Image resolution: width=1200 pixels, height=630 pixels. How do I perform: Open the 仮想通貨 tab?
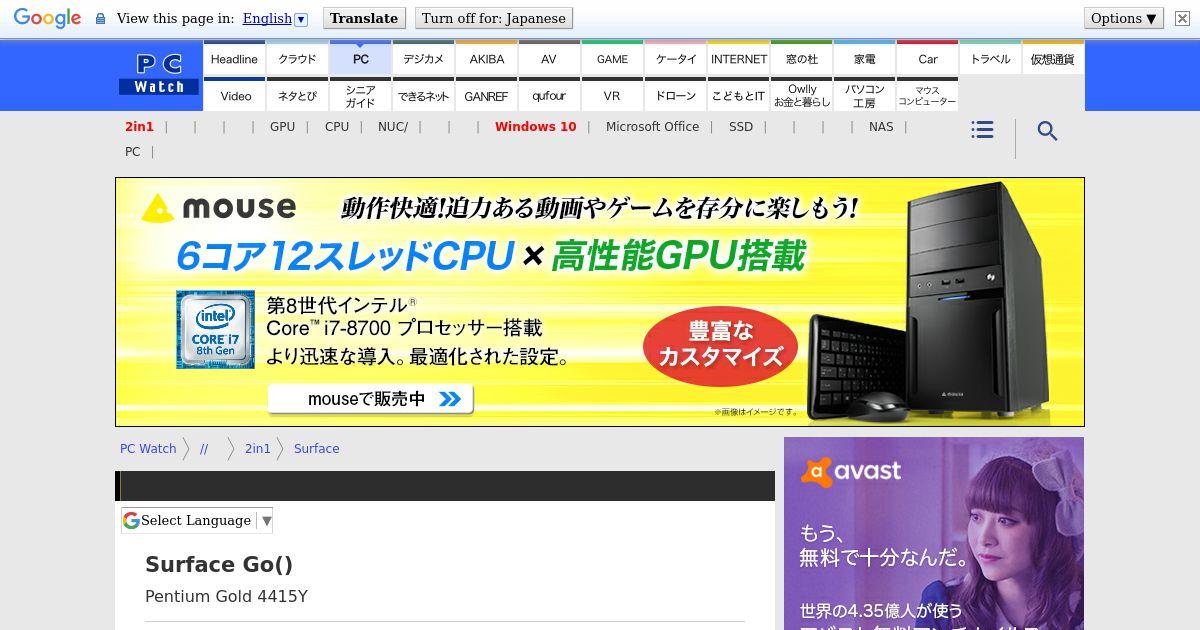[1053, 58]
